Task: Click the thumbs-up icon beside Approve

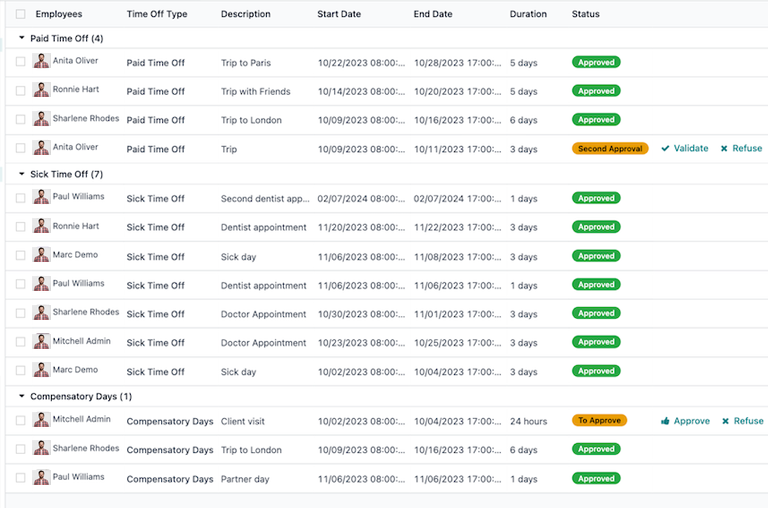Action: click(x=665, y=421)
